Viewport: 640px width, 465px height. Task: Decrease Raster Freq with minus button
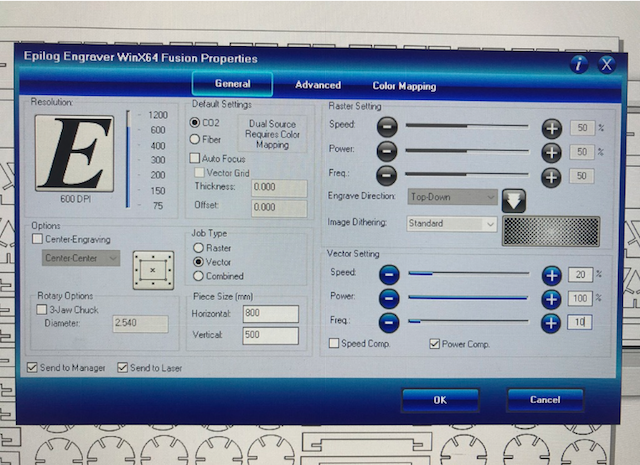tap(387, 176)
